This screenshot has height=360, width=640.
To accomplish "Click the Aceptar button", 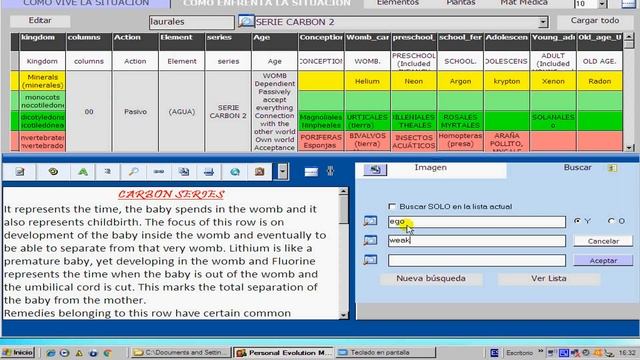I will click(603, 260).
